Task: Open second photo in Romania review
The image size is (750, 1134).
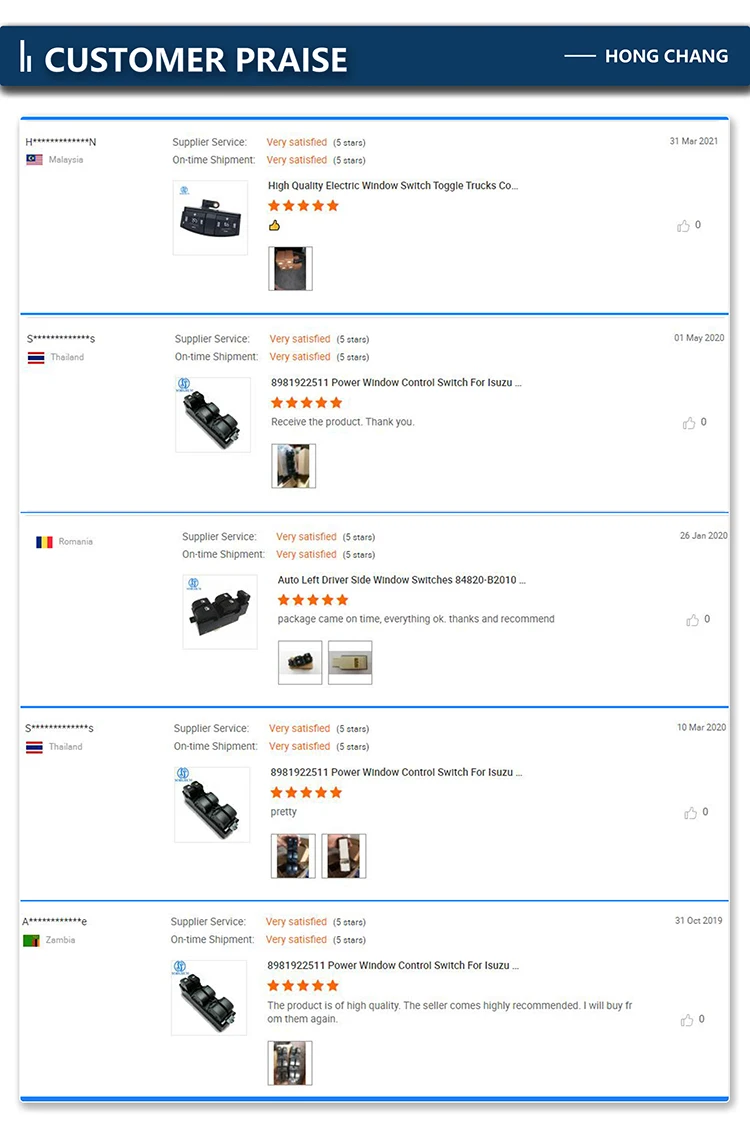Action: pos(350,662)
